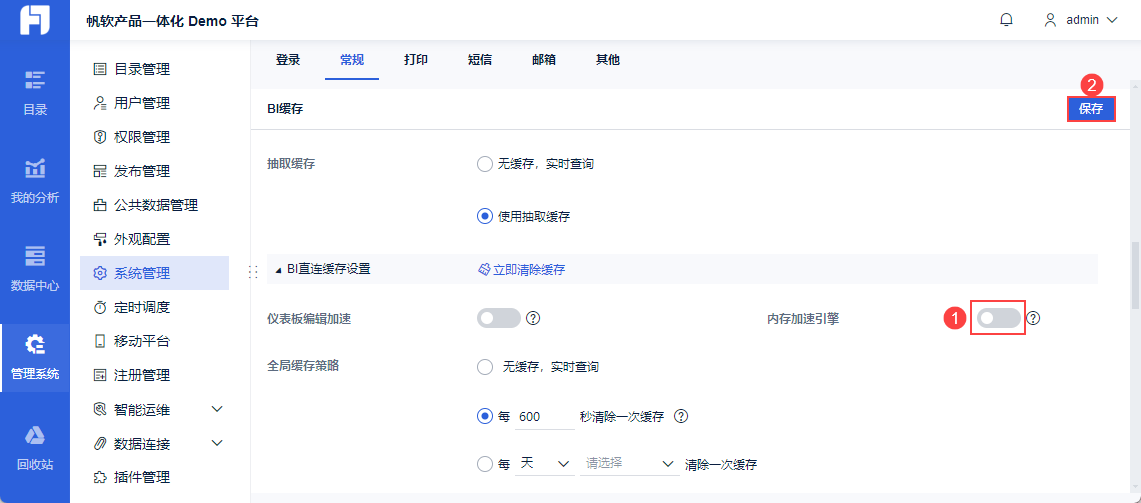Open 我的分析 in sidebar
Image resolution: width=1141 pixels, height=503 pixels.
click(35, 180)
